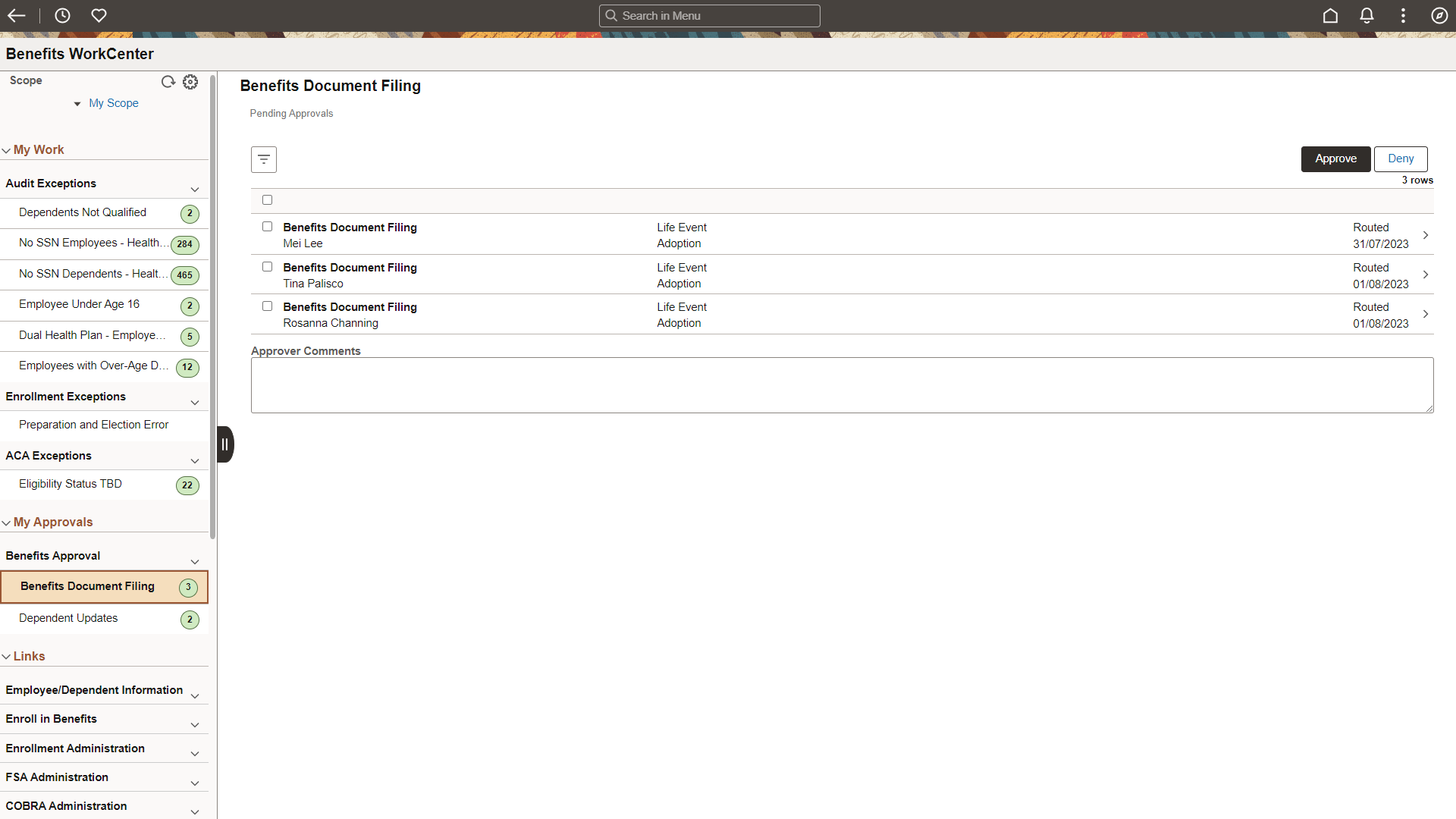Click the Deny button
The width and height of the screenshot is (1456, 819).
1401,158
